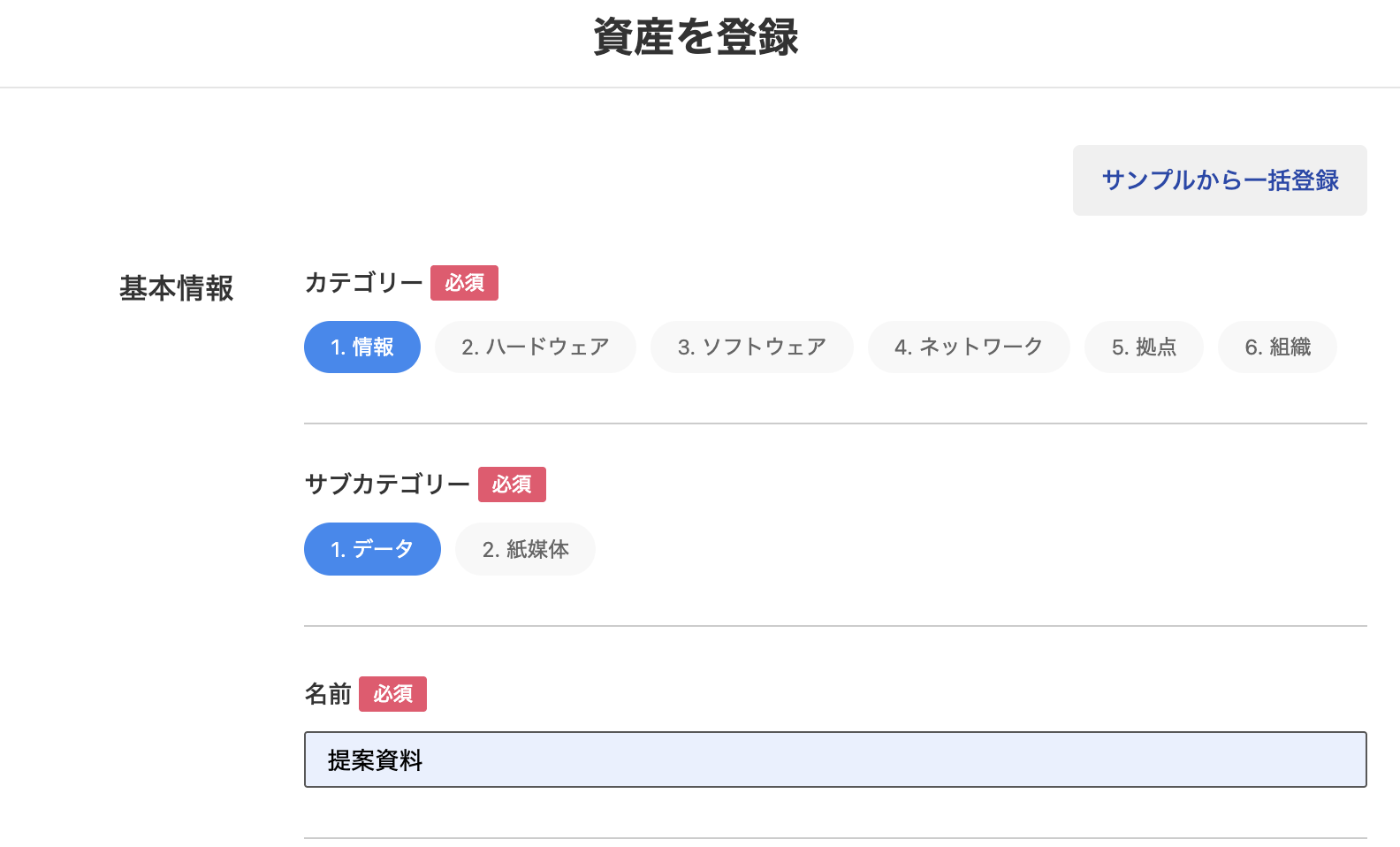Focus the 名前 input containing 提案資料
Image resolution: width=1400 pixels, height=847 pixels.
click(x=835, y=759)
